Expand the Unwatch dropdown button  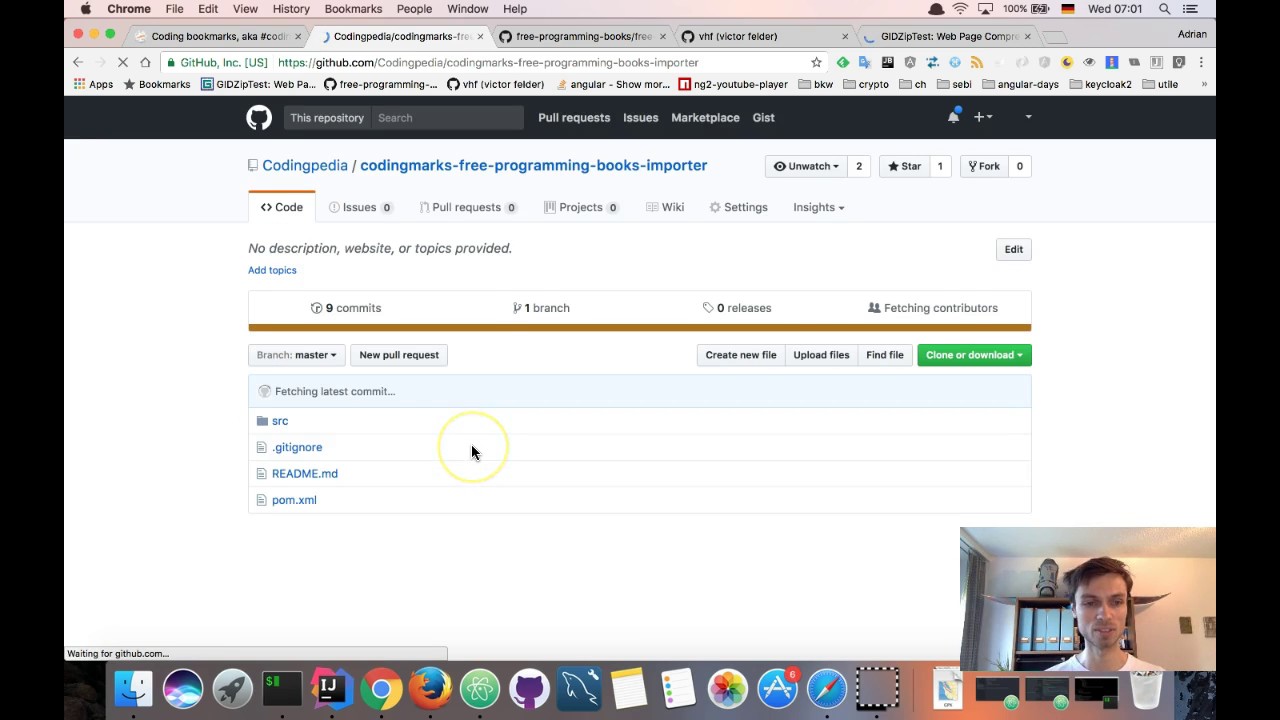(x=806, y=166)
